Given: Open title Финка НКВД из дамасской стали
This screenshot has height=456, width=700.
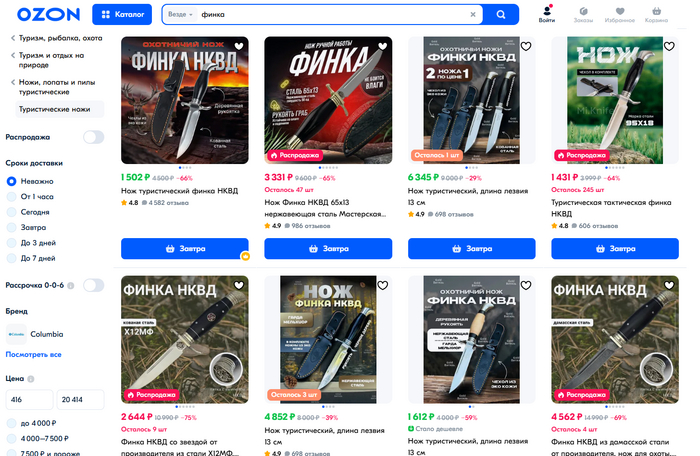Looking at the screenshot, I should pos(612,448).
